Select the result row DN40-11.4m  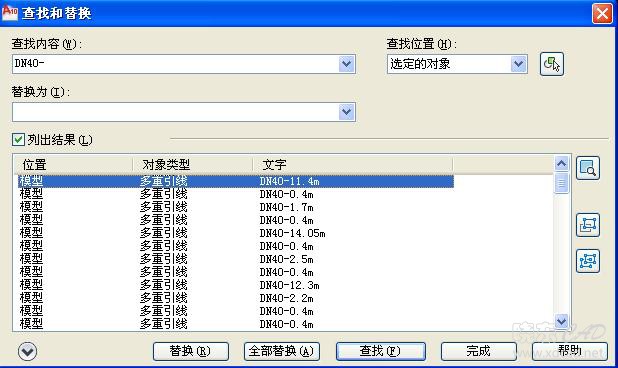pyautogui.click(x=236, y=181)
